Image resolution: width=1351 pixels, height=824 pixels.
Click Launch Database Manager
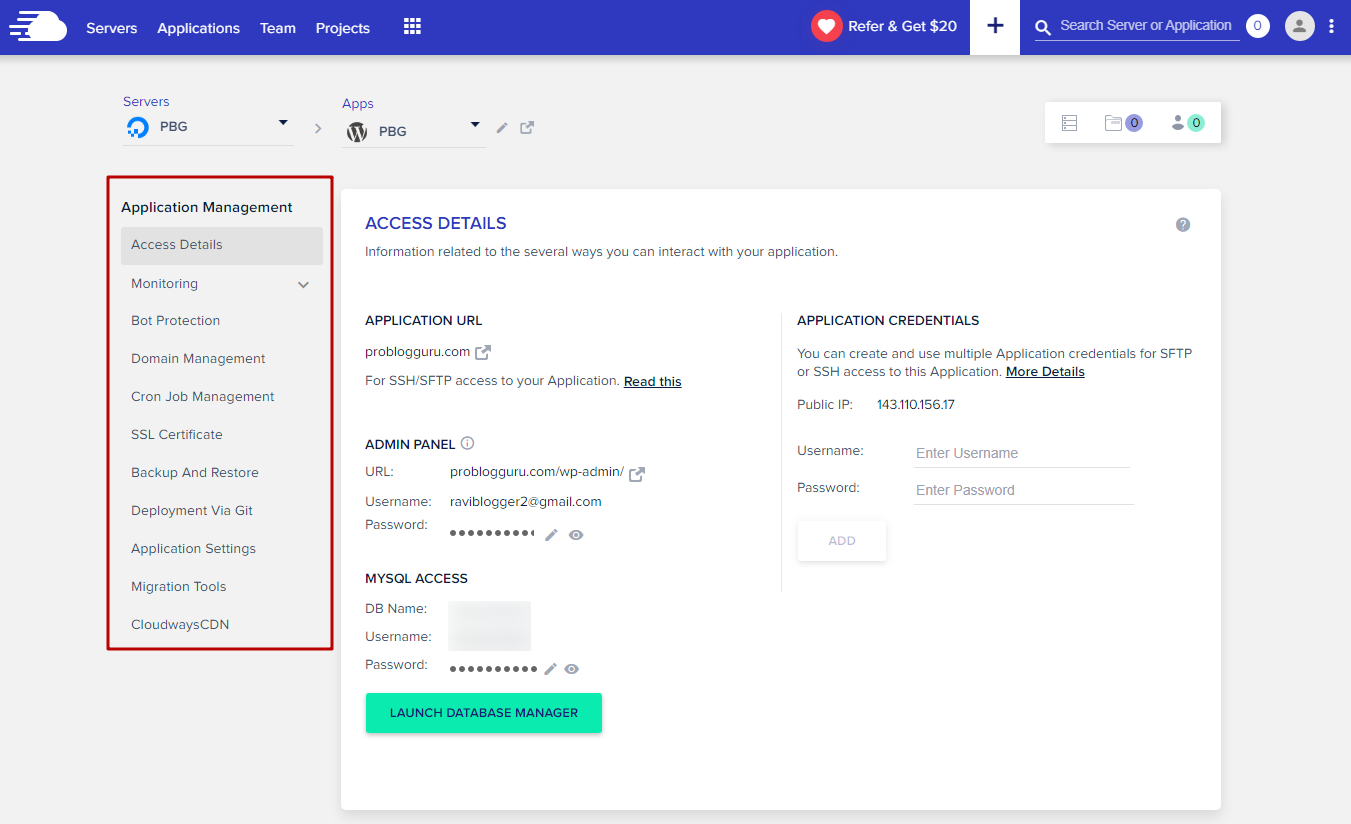pos(483,712)
